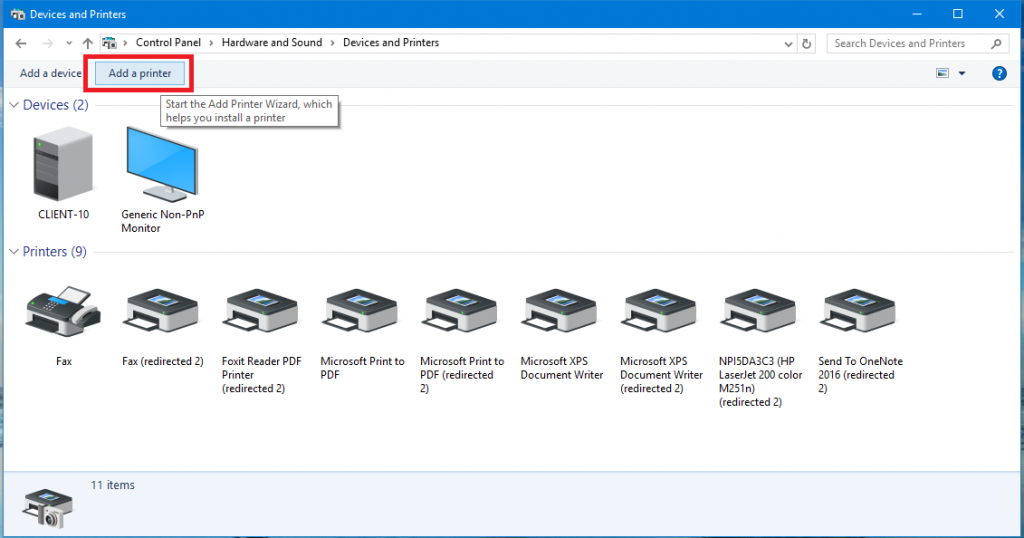Select Microsoft XPS Document Writer (redirected 2) icon

pyautogui.click(x=660, y=312)
